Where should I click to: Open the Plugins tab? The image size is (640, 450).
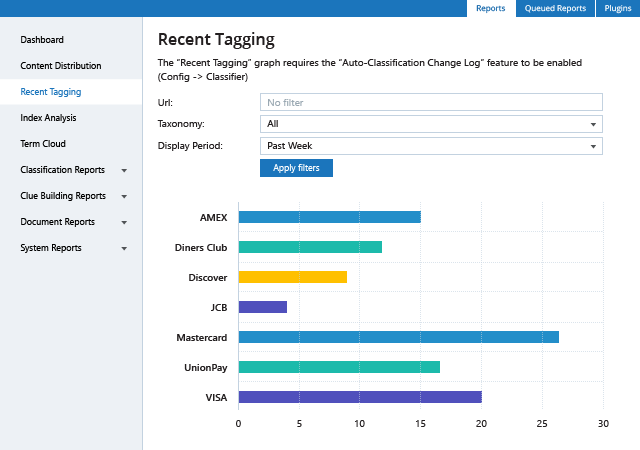point(617,9)
